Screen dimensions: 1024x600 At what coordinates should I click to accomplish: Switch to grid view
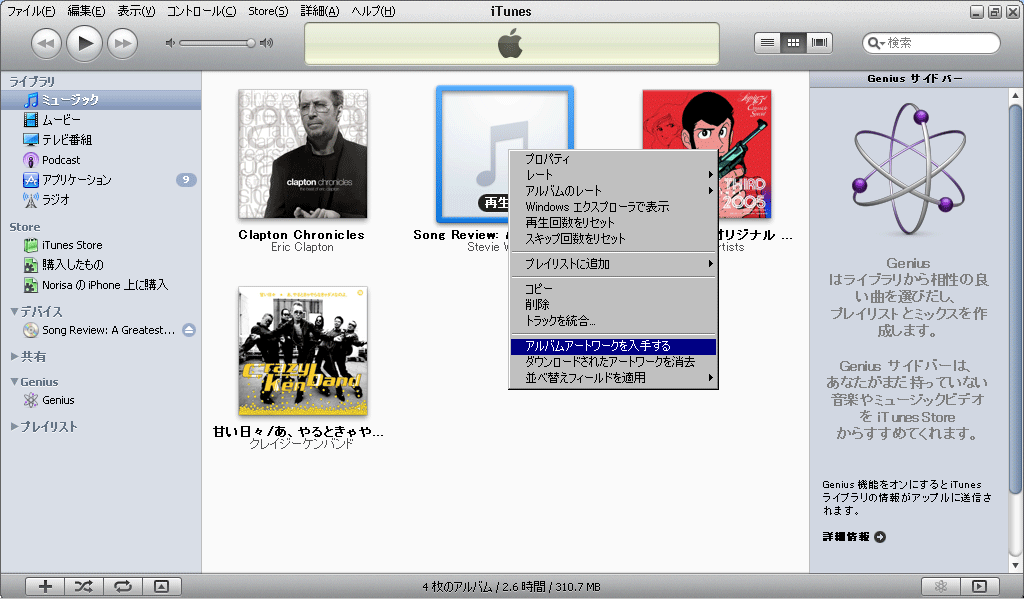point(793,43)
